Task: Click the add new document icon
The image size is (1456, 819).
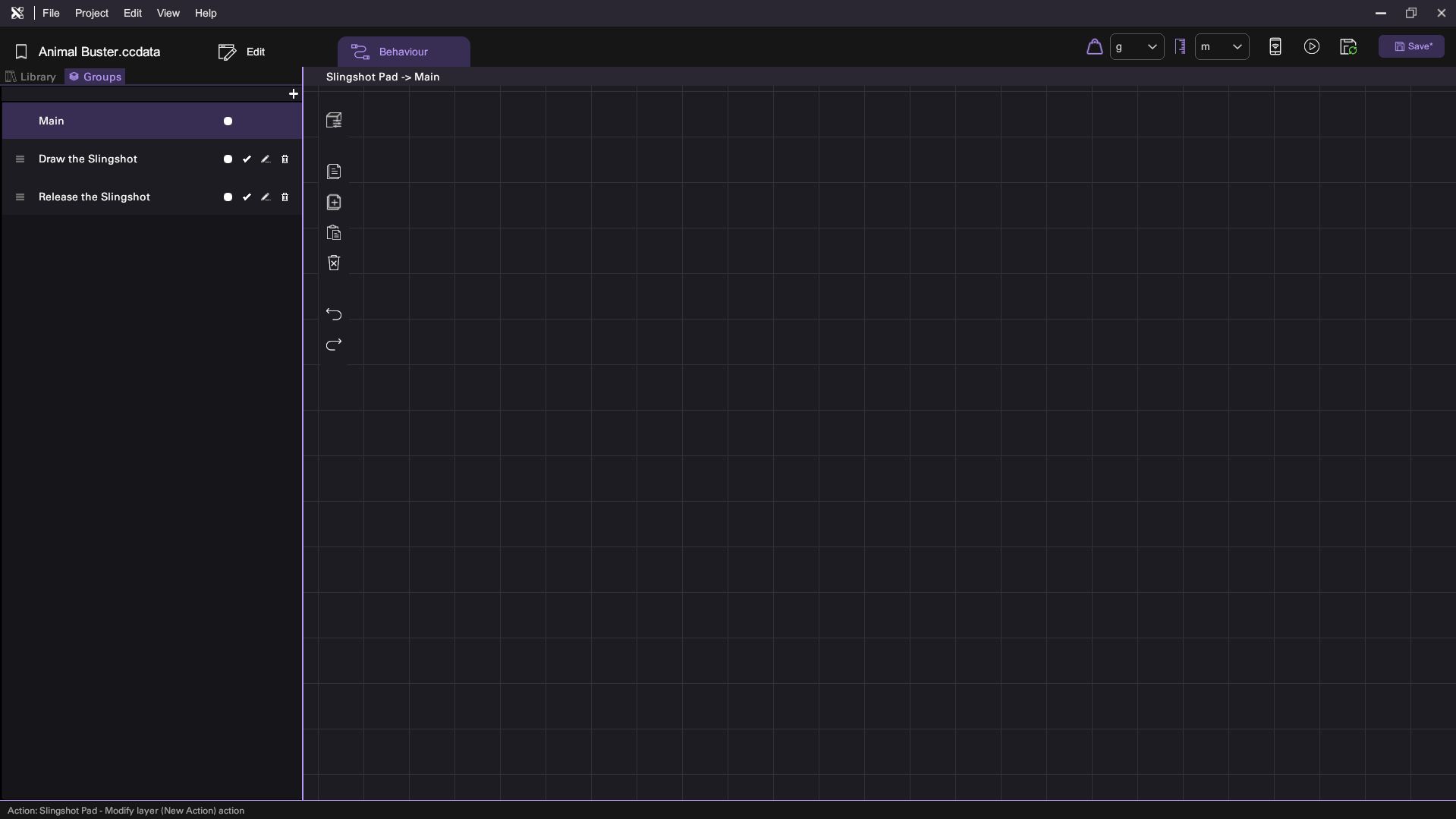Action: click(334, 202)
